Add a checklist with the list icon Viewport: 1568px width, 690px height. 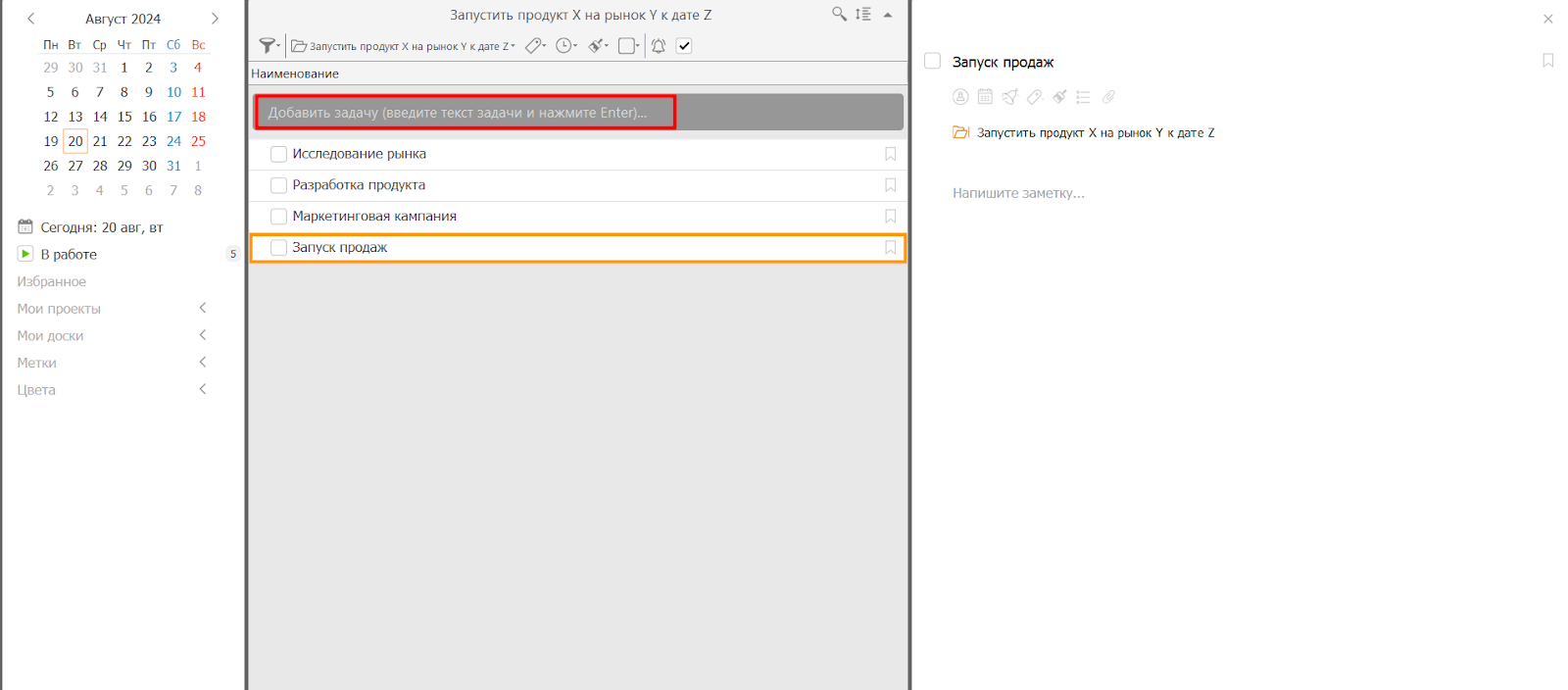1083,97
